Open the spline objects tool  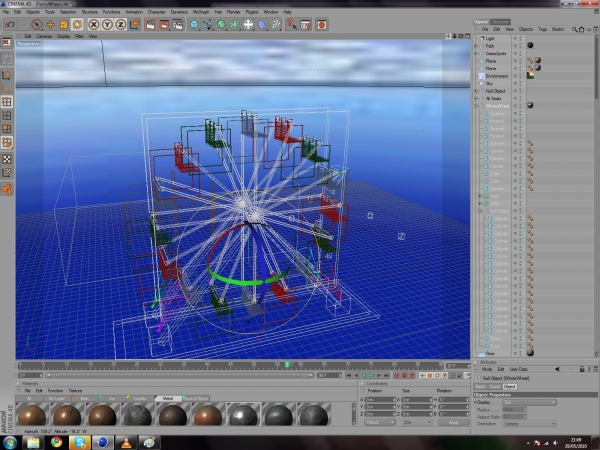(208, 25)
